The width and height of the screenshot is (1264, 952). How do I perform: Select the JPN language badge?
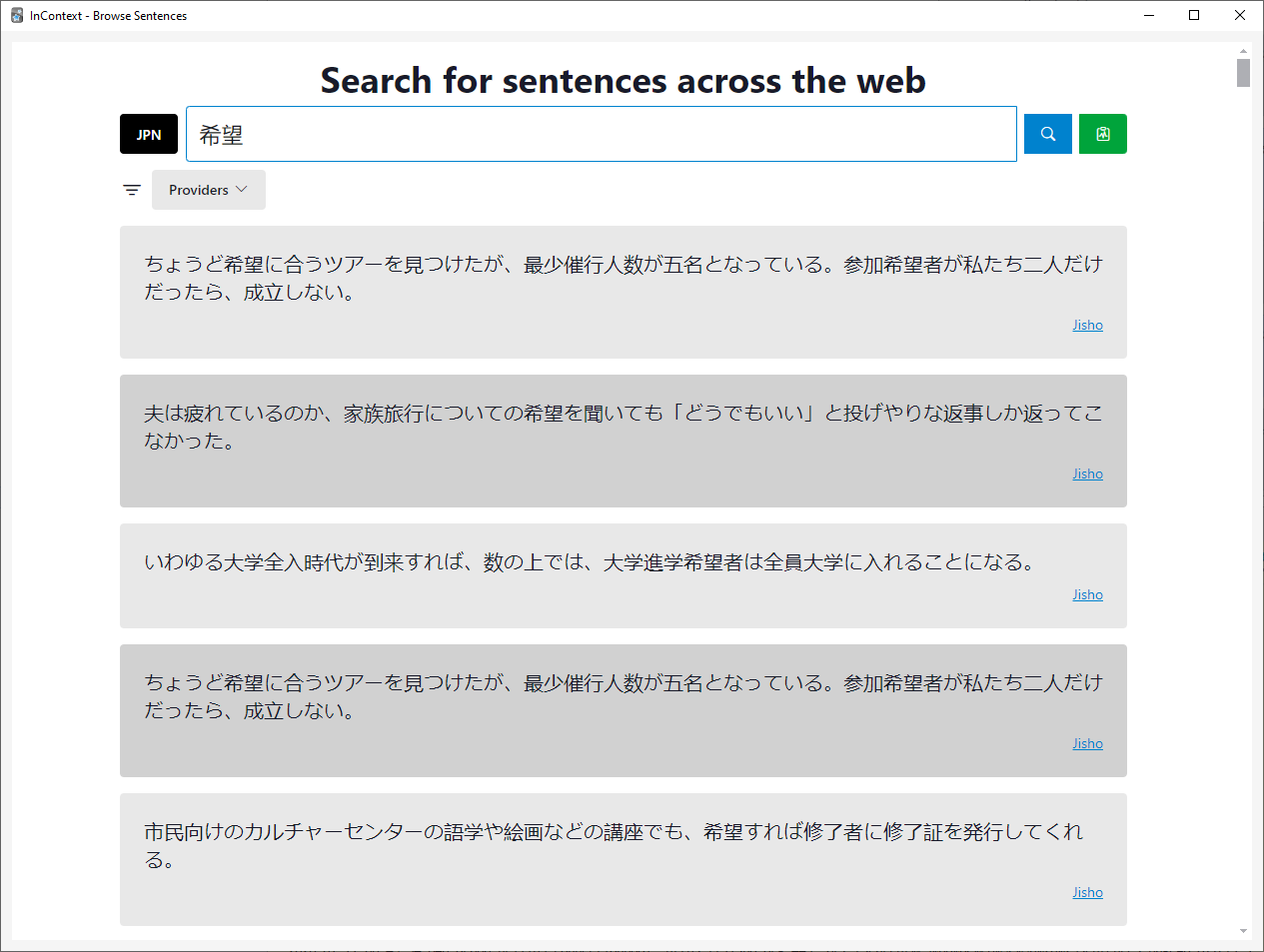pos(148,133)
